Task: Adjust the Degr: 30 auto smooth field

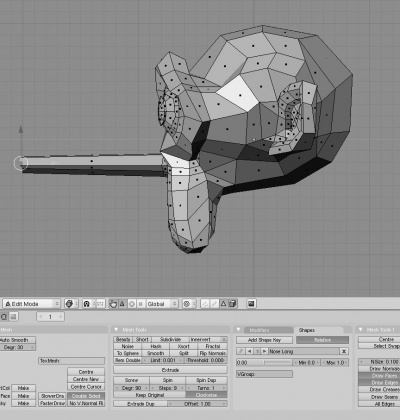Action: (18, 347)
